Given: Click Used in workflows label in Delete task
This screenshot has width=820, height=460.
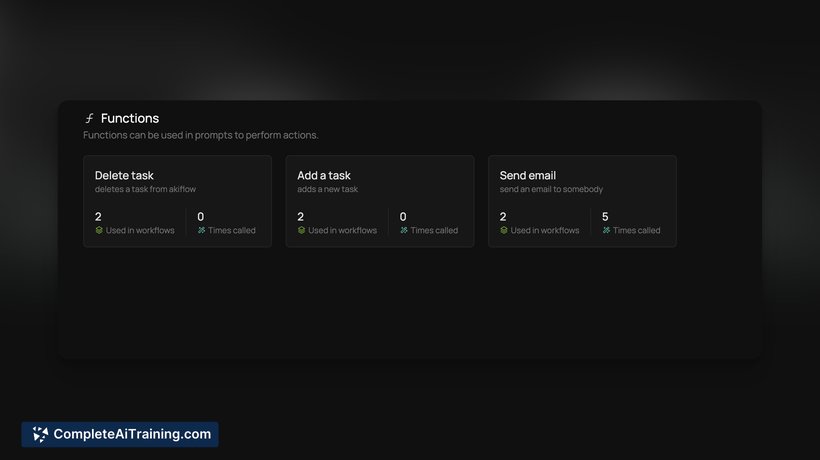Looking at the screenshot, I should pyautogui.click(x=140, y=230).
